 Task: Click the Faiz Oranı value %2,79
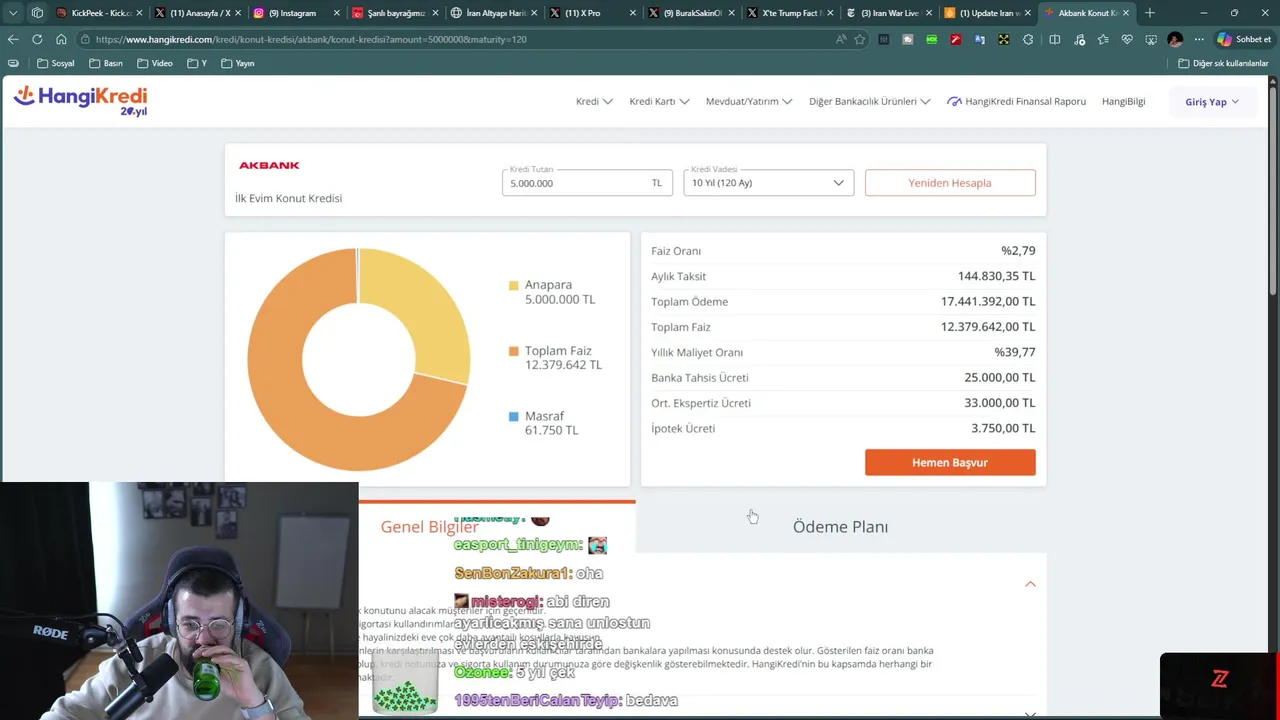pos(1018,251)
